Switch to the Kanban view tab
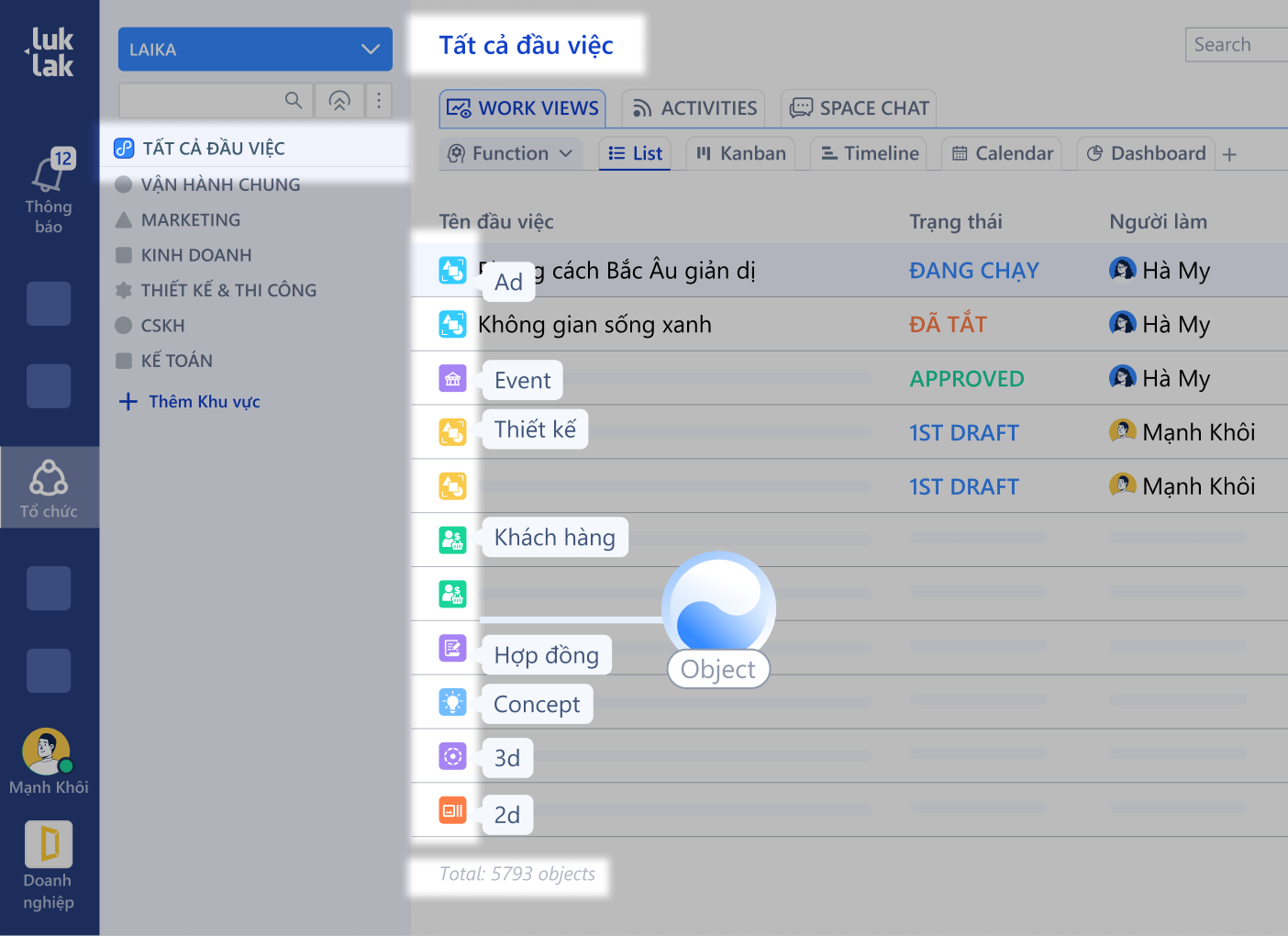Viewport: 1288px width, 936px height. point(740,153)
